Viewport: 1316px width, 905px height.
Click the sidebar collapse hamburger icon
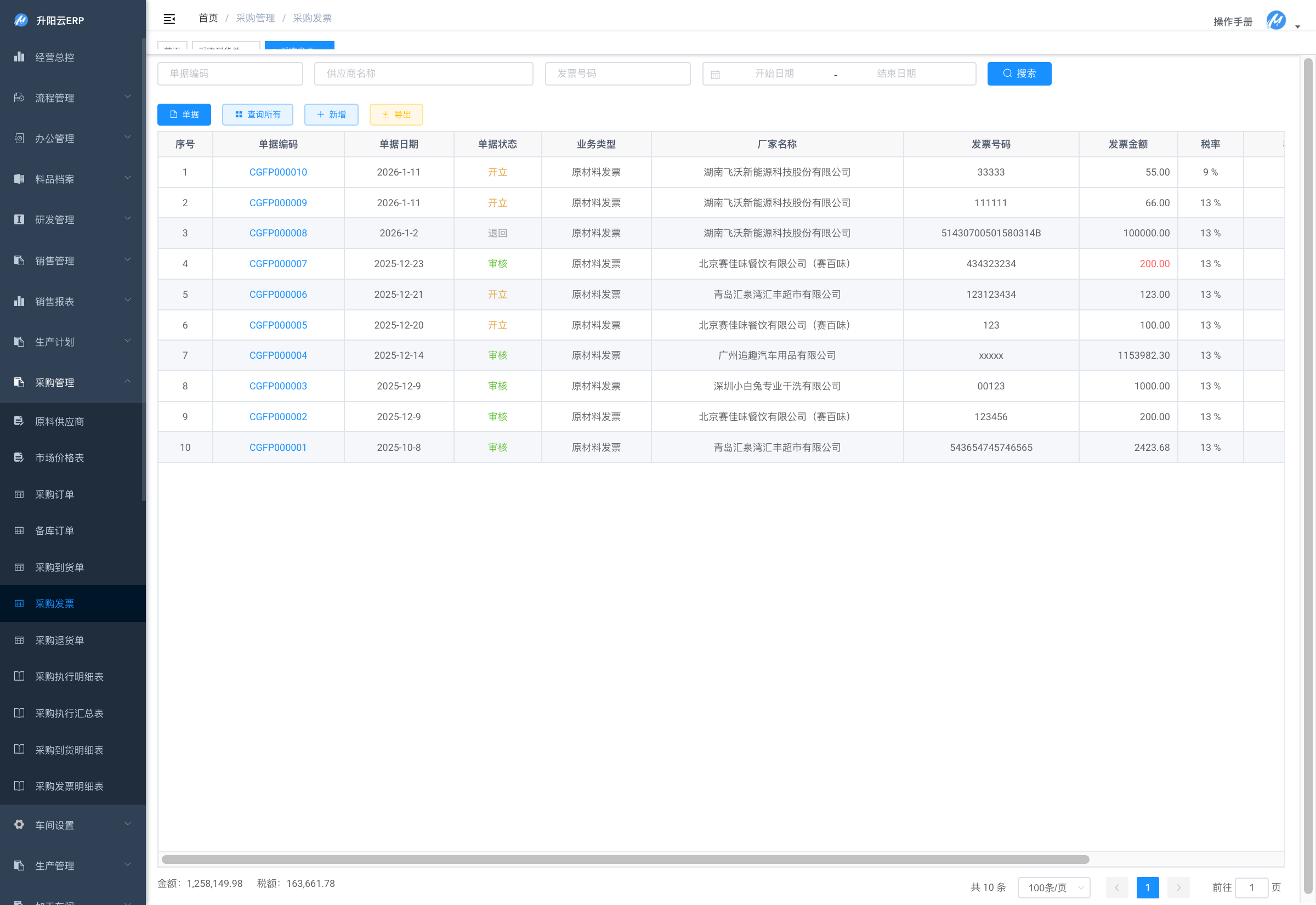coord(169,19)
